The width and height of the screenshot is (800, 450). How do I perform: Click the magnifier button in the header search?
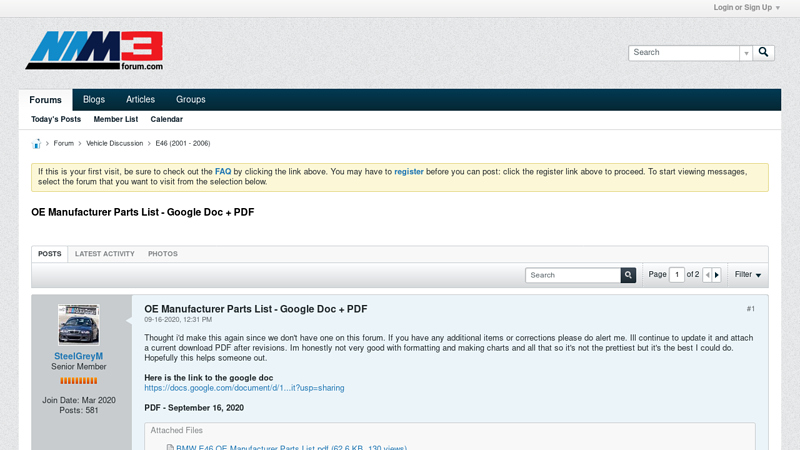click(x=764, y=53)
